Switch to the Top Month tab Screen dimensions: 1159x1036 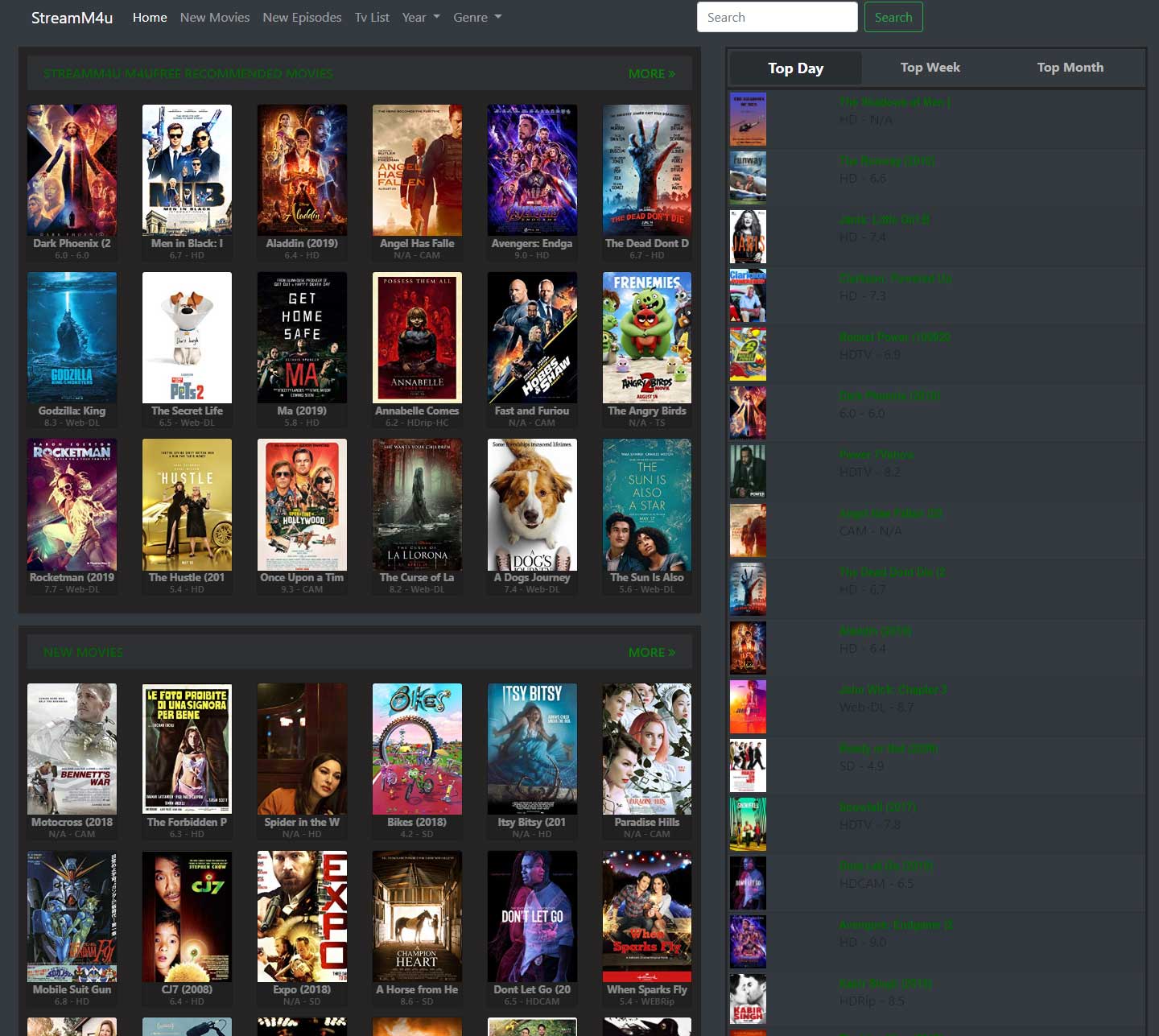coord(1070,68)
